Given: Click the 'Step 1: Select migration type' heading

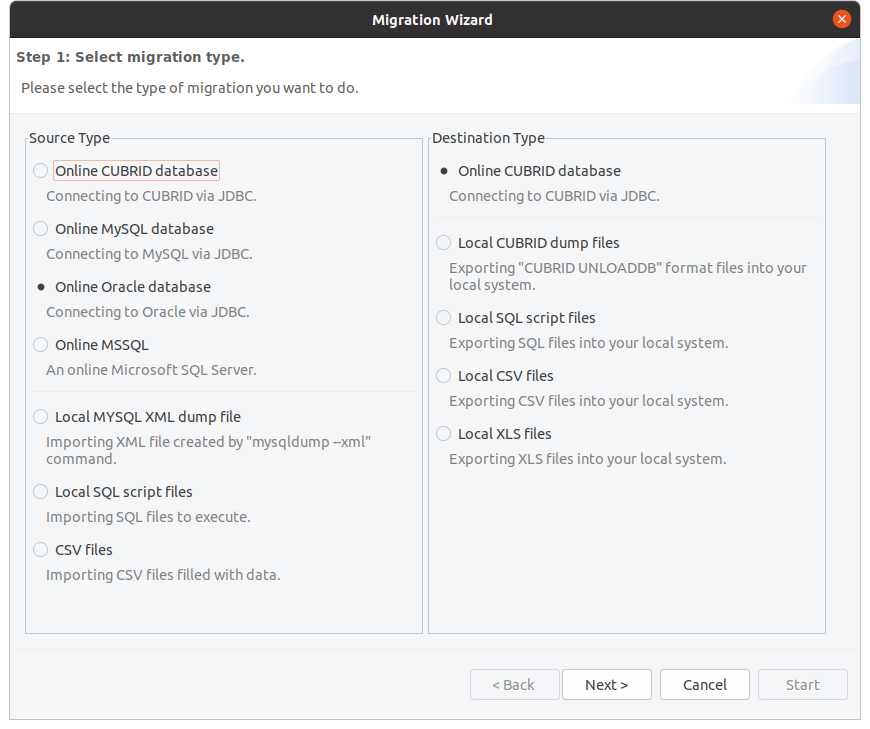Looking at the screenshot, I should 131,57.
